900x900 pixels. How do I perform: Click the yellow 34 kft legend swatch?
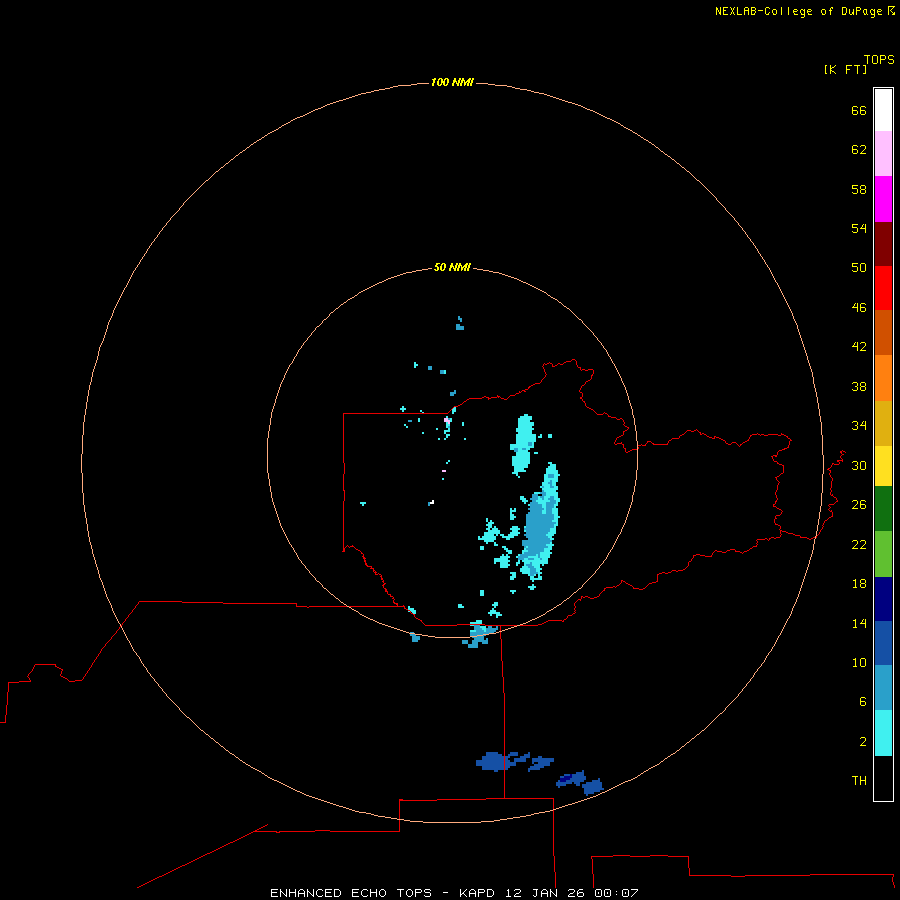coord(883,466)
